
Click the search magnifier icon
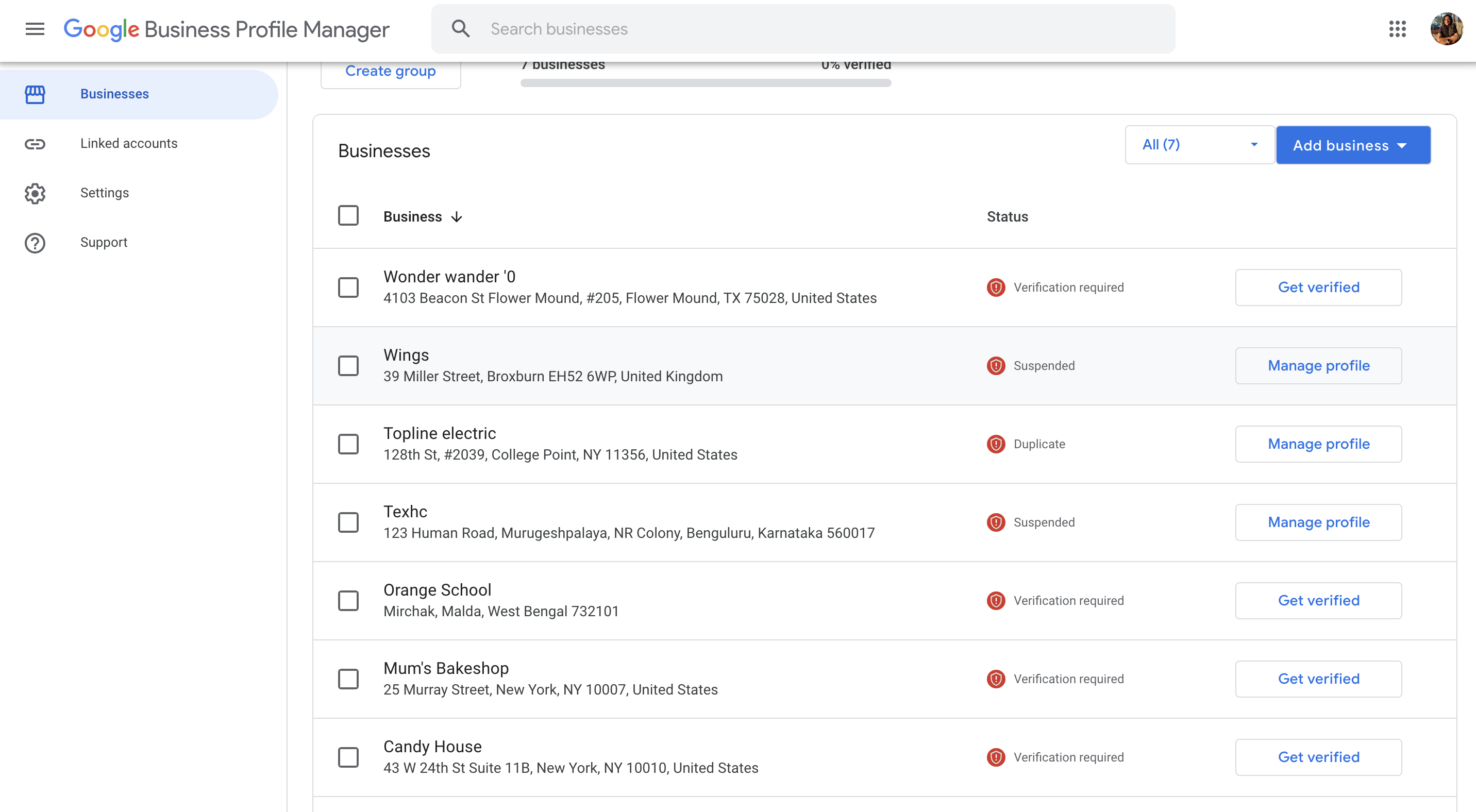click(x=461, y=29)
